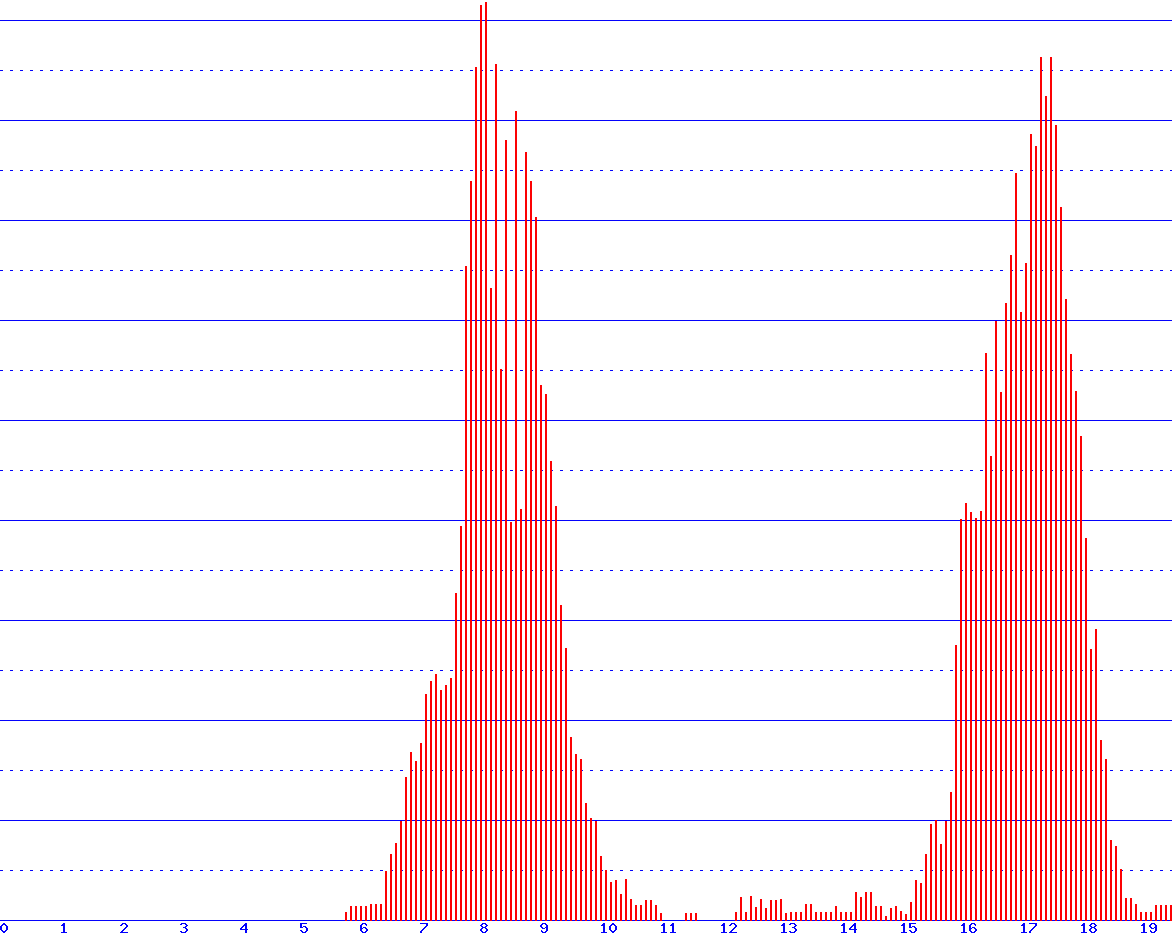Screen dimensions: 1172x940
Task: Click the axis label 2
Action: coord(124,929)
